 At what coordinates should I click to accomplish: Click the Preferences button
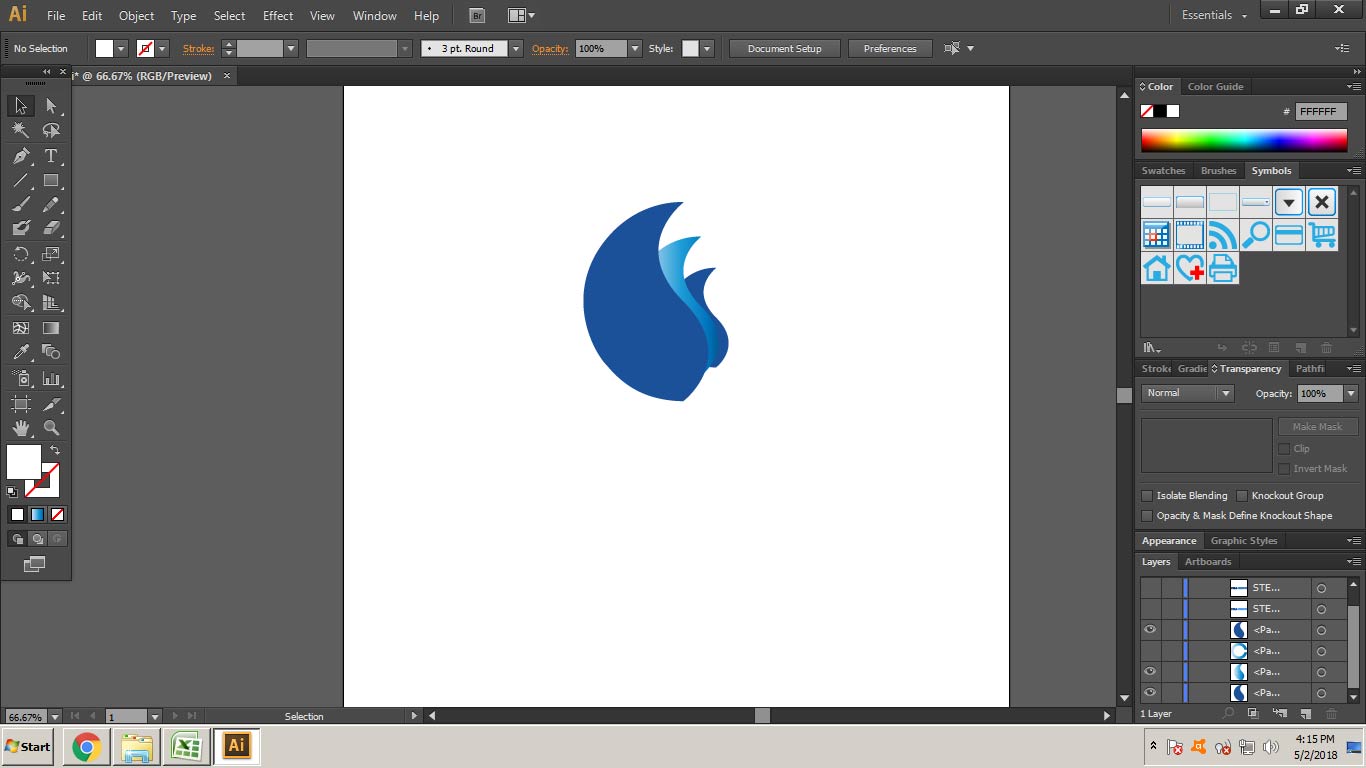890,48
